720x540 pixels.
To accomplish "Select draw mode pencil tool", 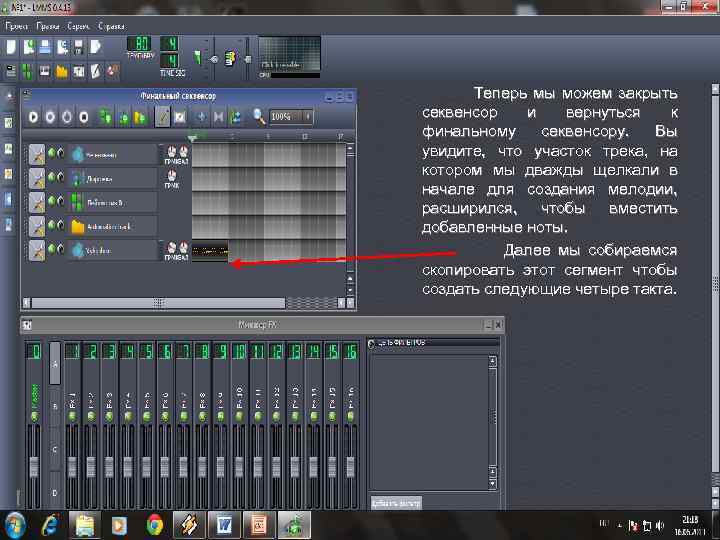I will tap(163, 117).
